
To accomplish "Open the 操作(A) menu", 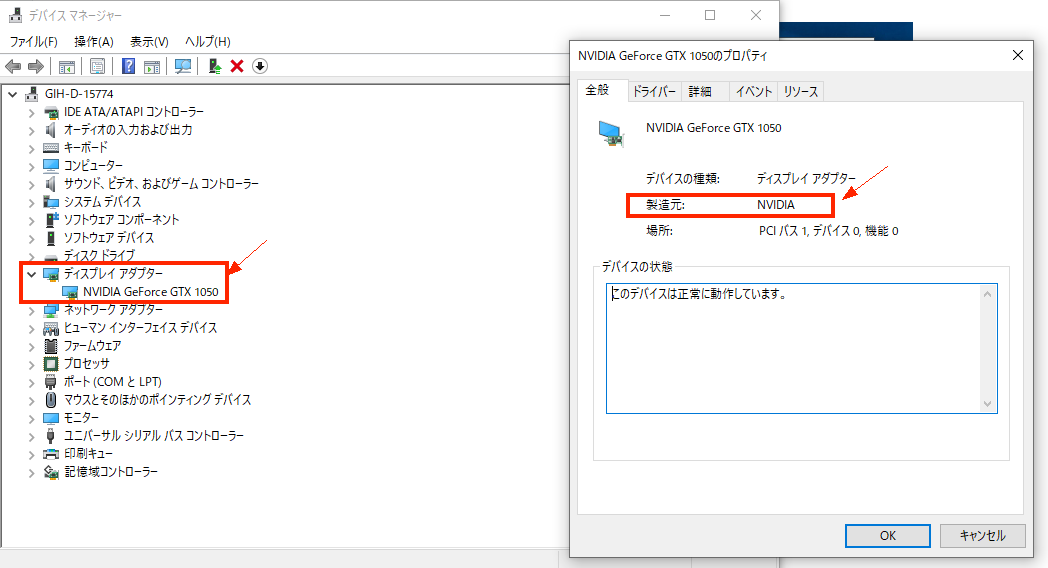I will [94, 41].
